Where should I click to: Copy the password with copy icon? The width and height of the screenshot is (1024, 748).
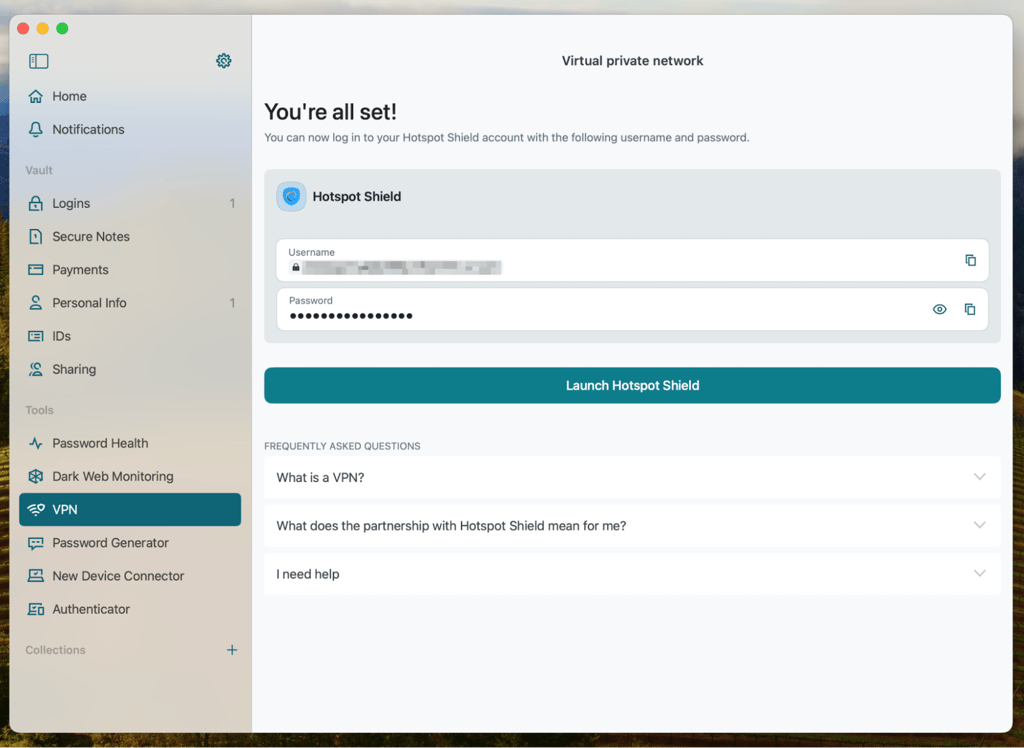(970, 309)
